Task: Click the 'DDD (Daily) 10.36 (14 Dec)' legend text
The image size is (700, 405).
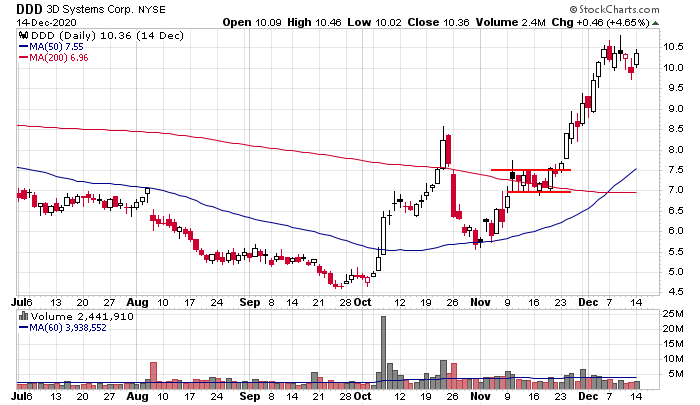Action: coord(107,36)
